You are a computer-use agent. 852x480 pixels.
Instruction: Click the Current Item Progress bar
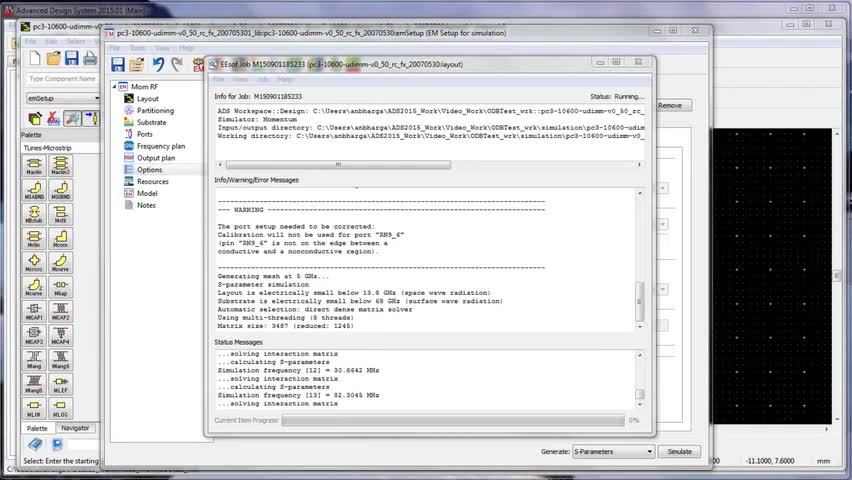pyautogui.click(x=453, y=420)
